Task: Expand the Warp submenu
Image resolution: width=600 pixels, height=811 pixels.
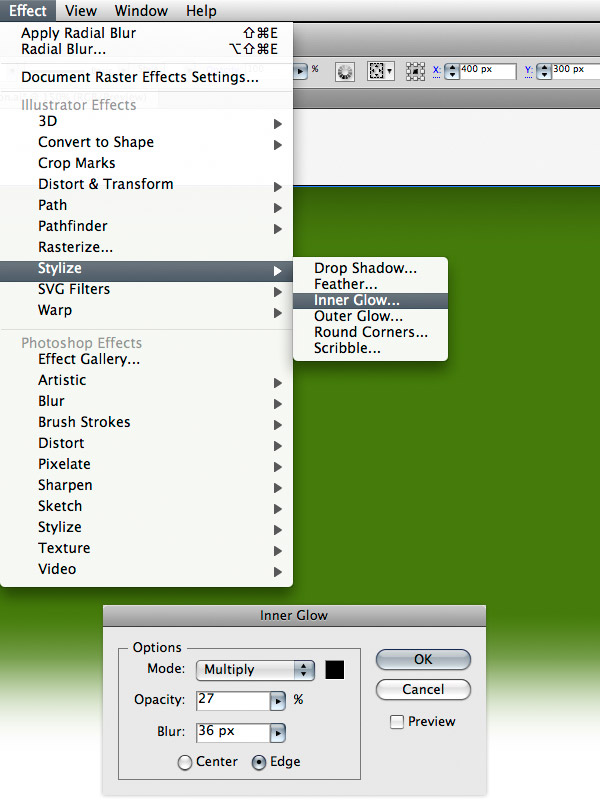Action: coord(146,310)
